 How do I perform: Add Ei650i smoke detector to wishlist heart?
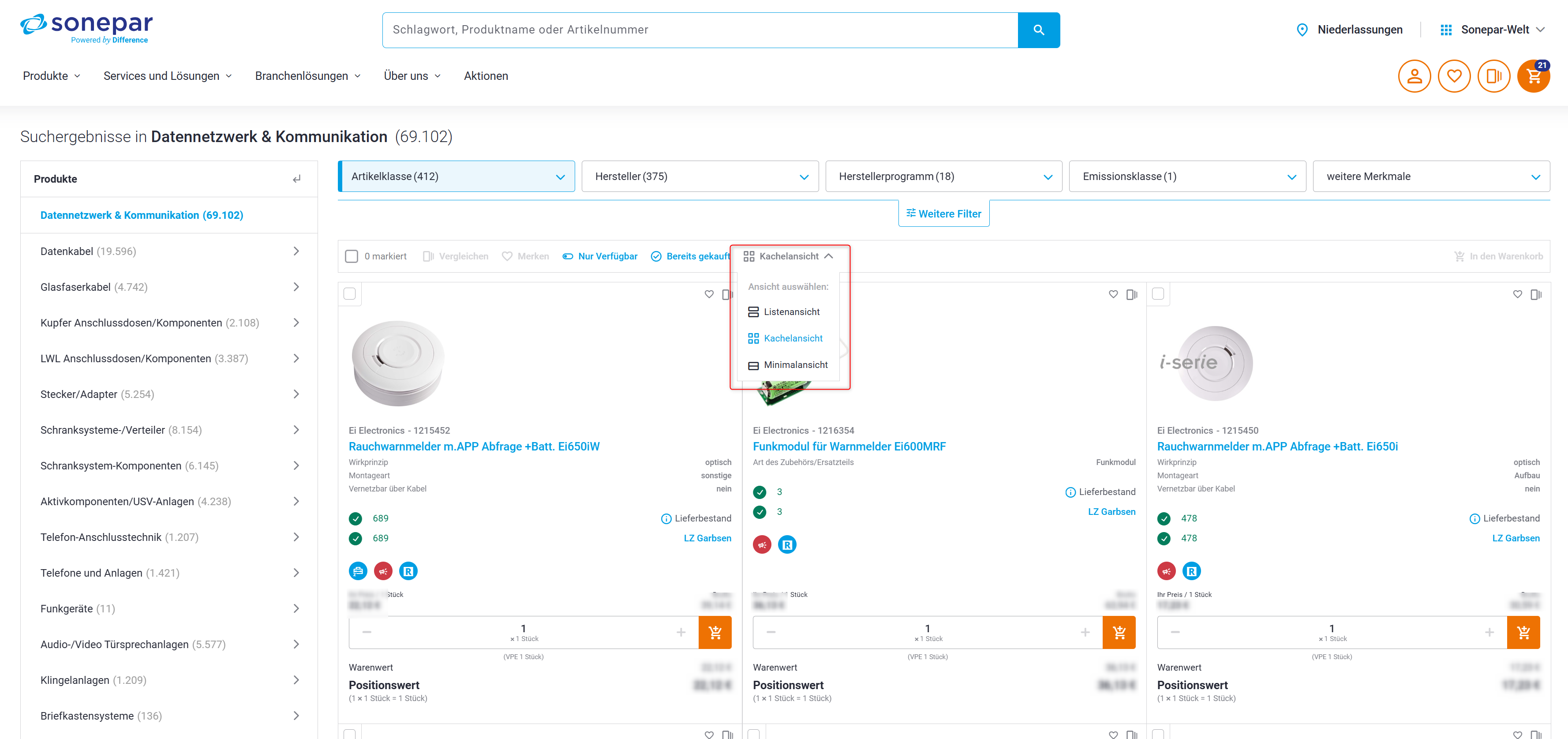click(1517, 294)
